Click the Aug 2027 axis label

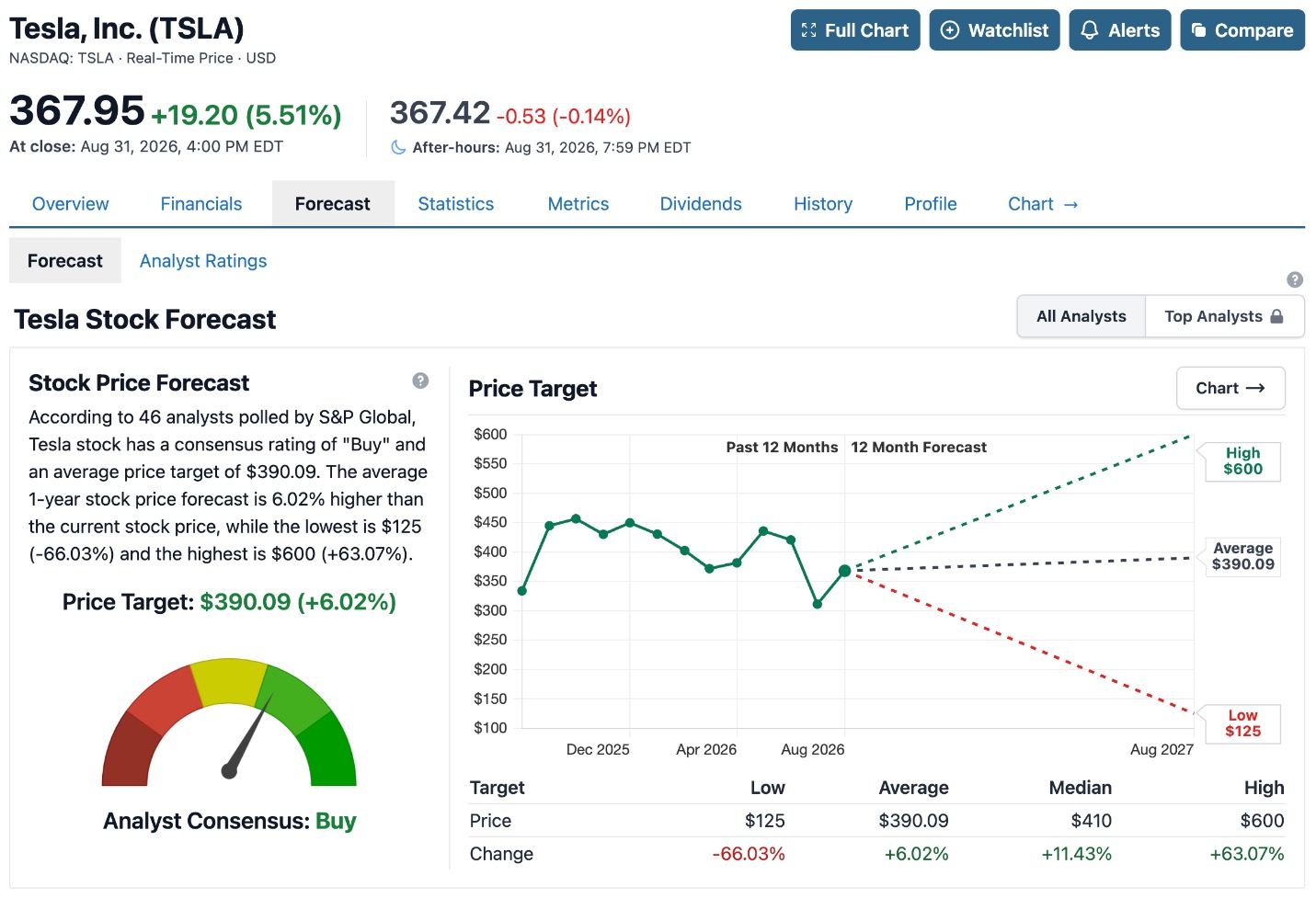[x=1162, y=749]
